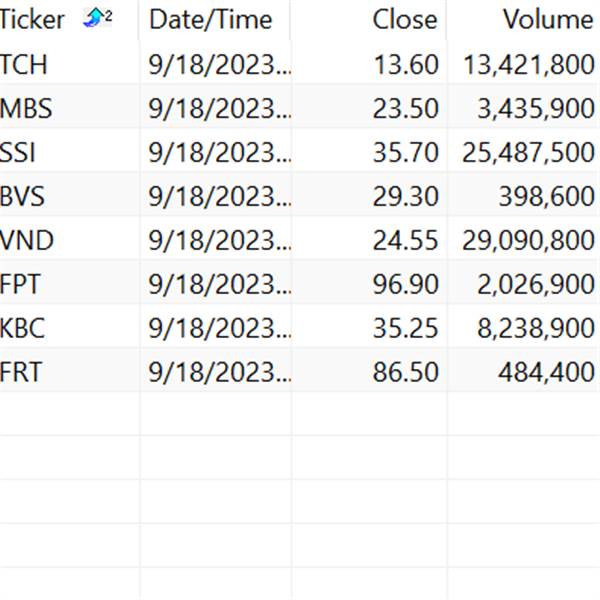Select the FRT ticker row
Viewport: 600px width, 600px height.
(22, 373)
